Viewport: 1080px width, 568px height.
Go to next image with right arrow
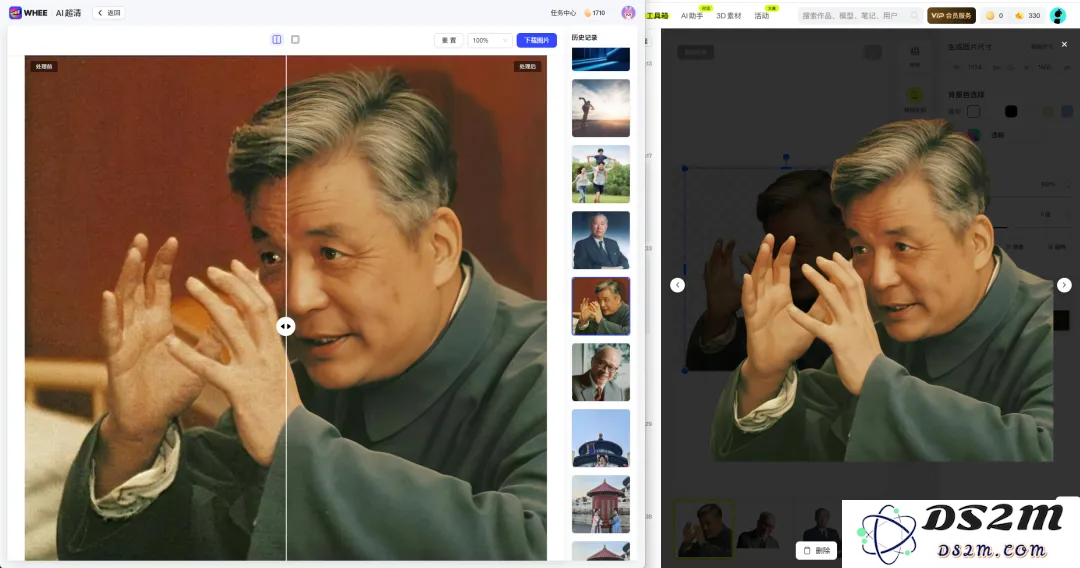[x=1064, y=285]
